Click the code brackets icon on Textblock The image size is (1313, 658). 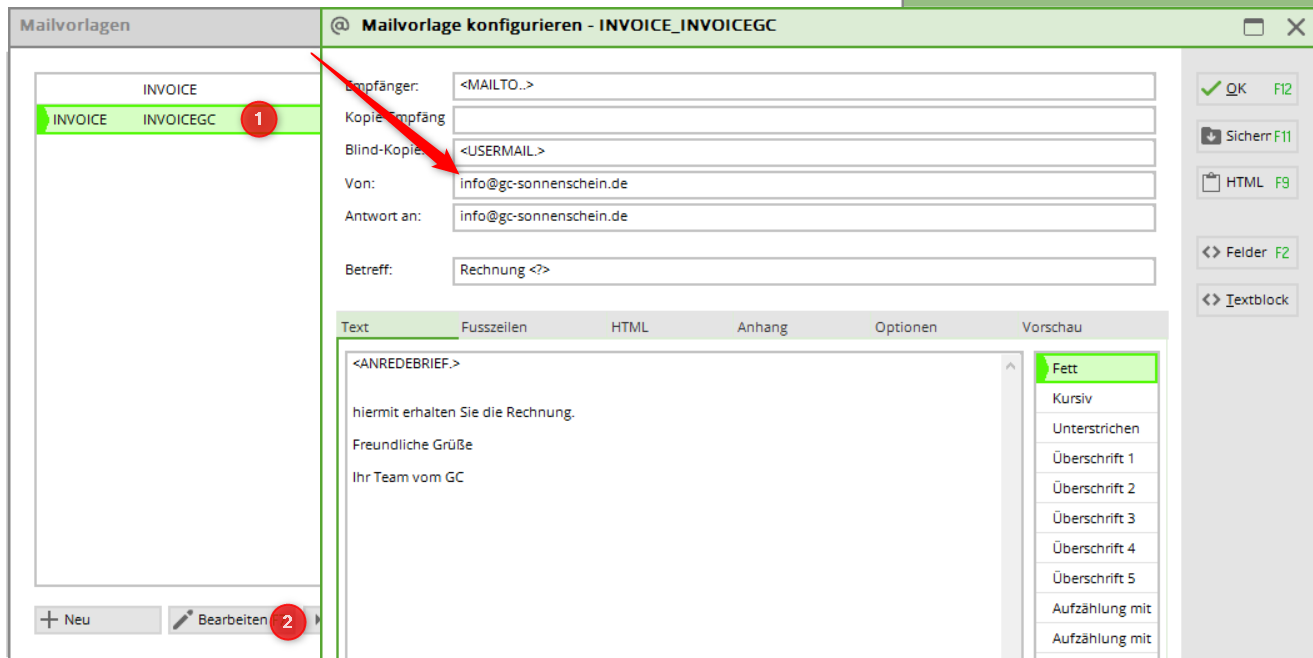[1211, 300]
